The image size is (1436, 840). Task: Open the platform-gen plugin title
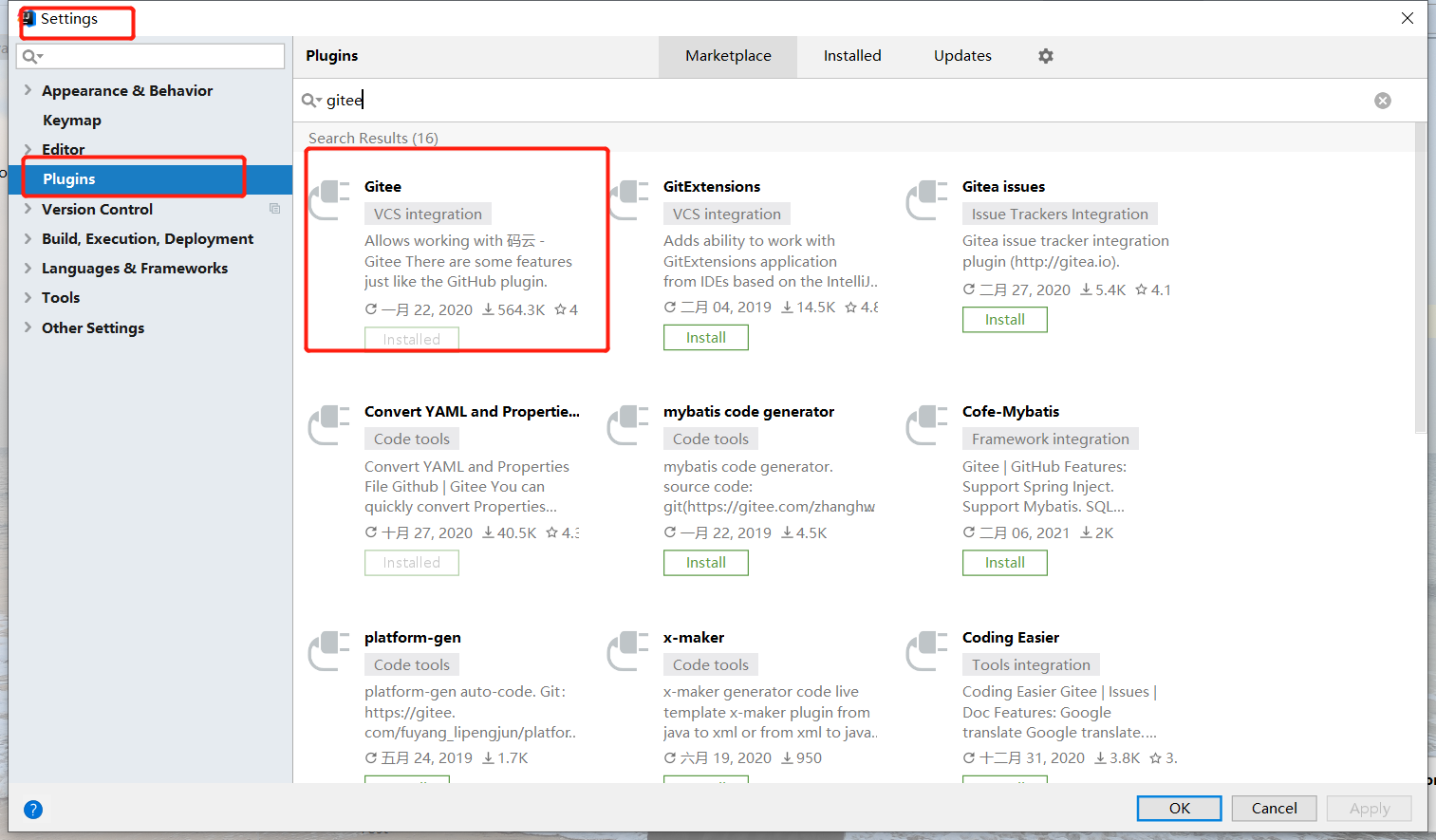pyautogui.click(x=413, y=638)
